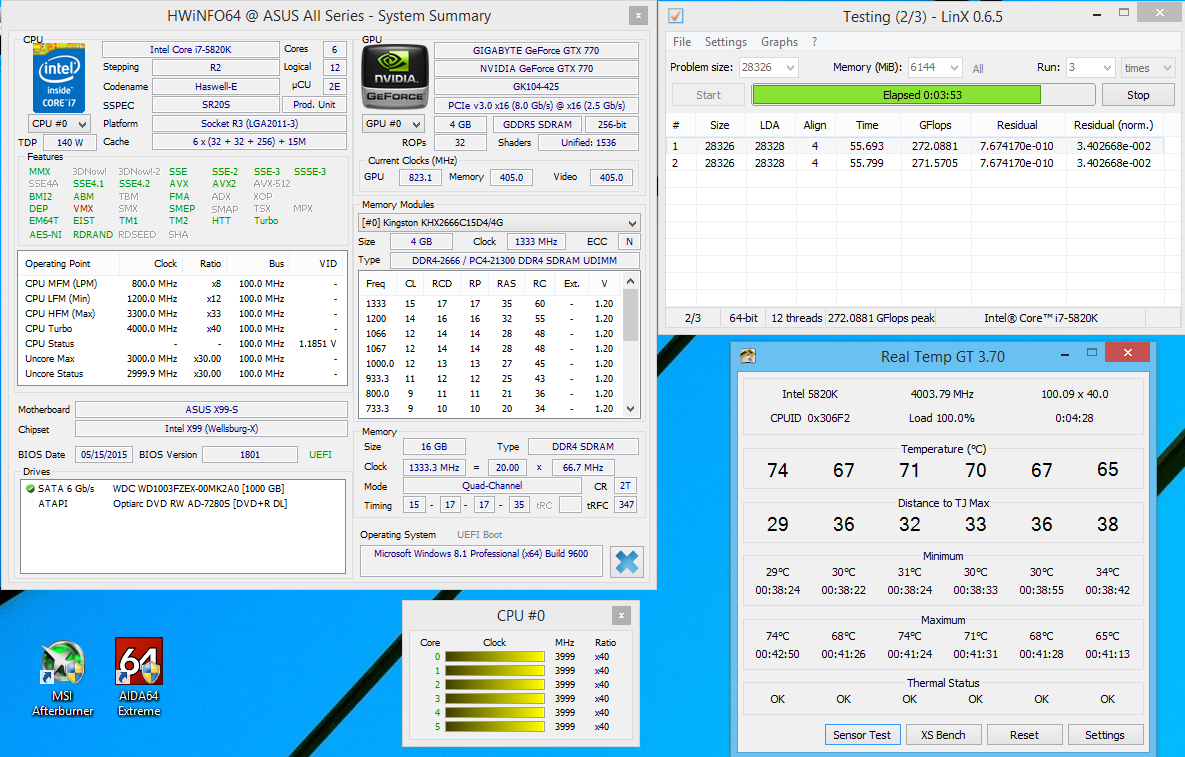Run XS Bench in Real Temp
Image resolution: width=1185 pixels, height=757 pixels.
click(942, 734)
